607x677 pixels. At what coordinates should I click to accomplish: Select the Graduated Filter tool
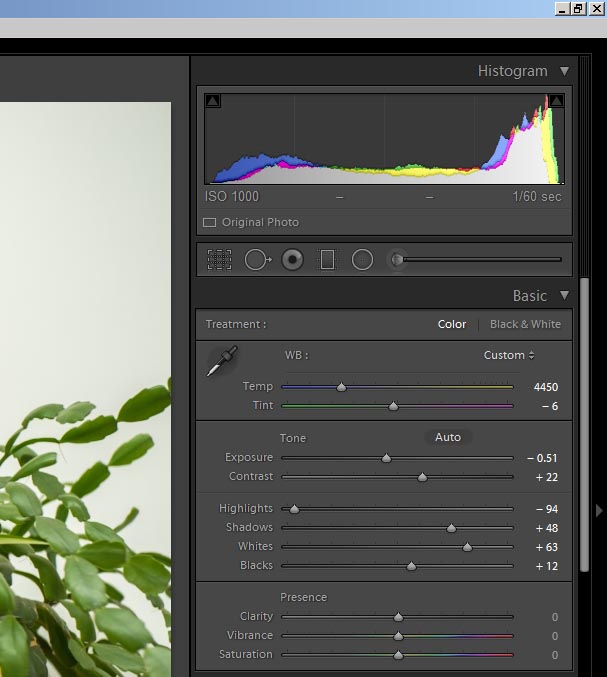point(327,260)
